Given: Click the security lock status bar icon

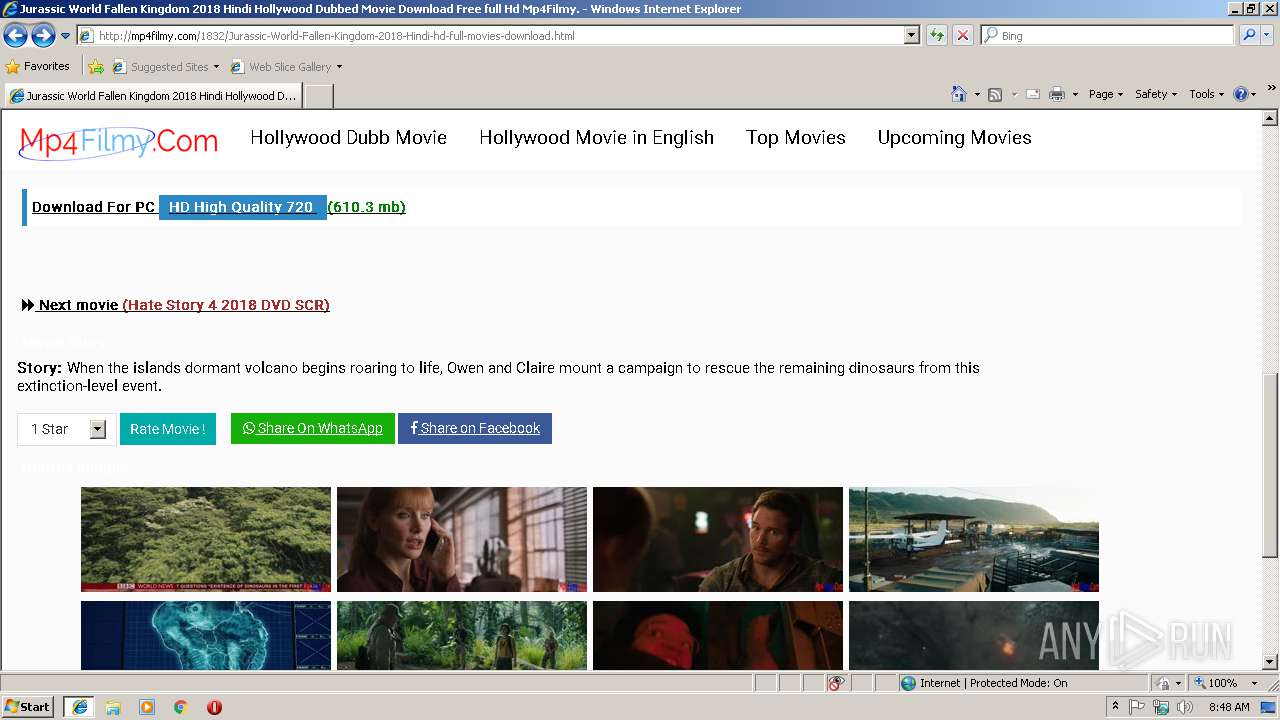Looking at the screenshot, I should (x=1163, y=683).
